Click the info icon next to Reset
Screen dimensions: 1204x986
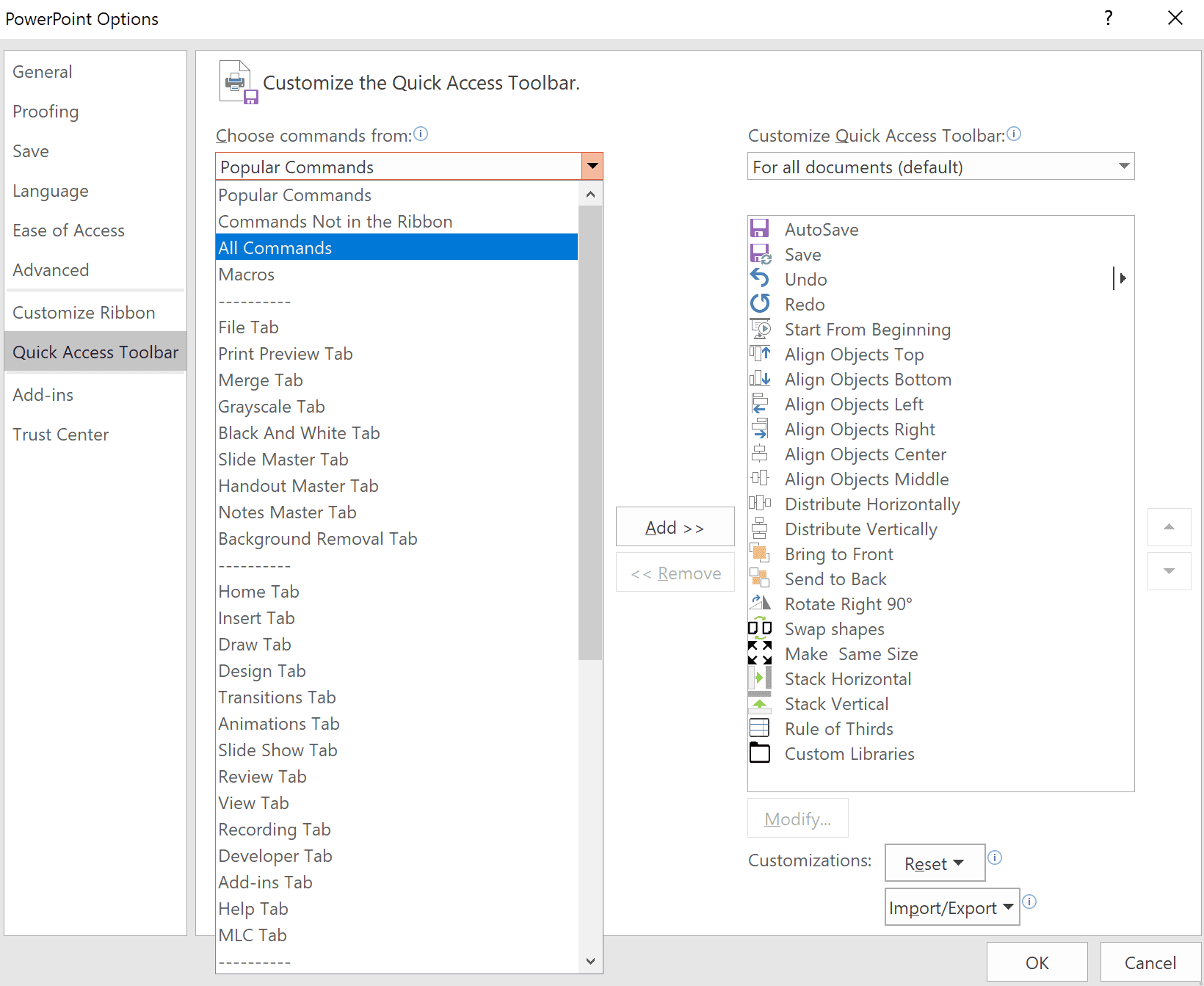coord(995,858)
